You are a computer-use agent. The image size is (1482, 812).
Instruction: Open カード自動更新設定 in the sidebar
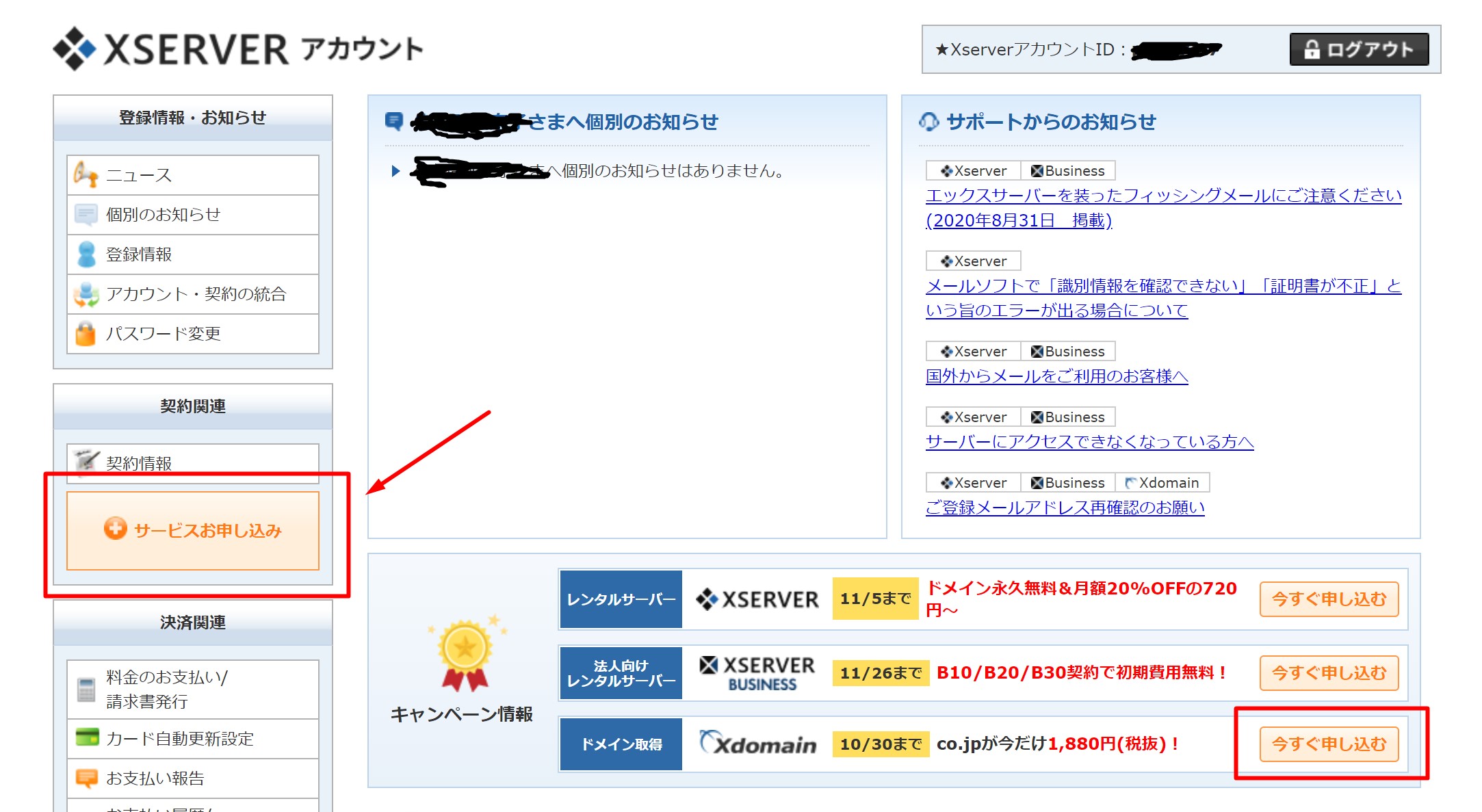[193, 739]
